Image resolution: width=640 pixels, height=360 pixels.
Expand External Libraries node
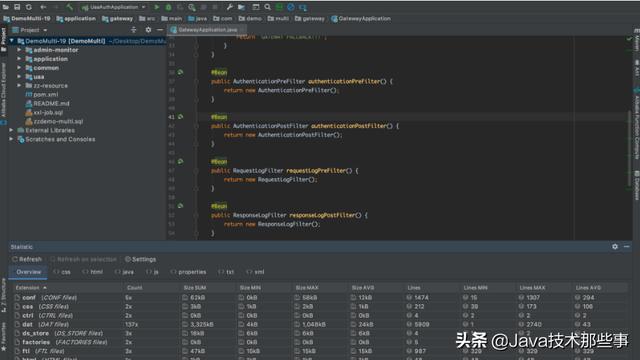pos(11,130)
